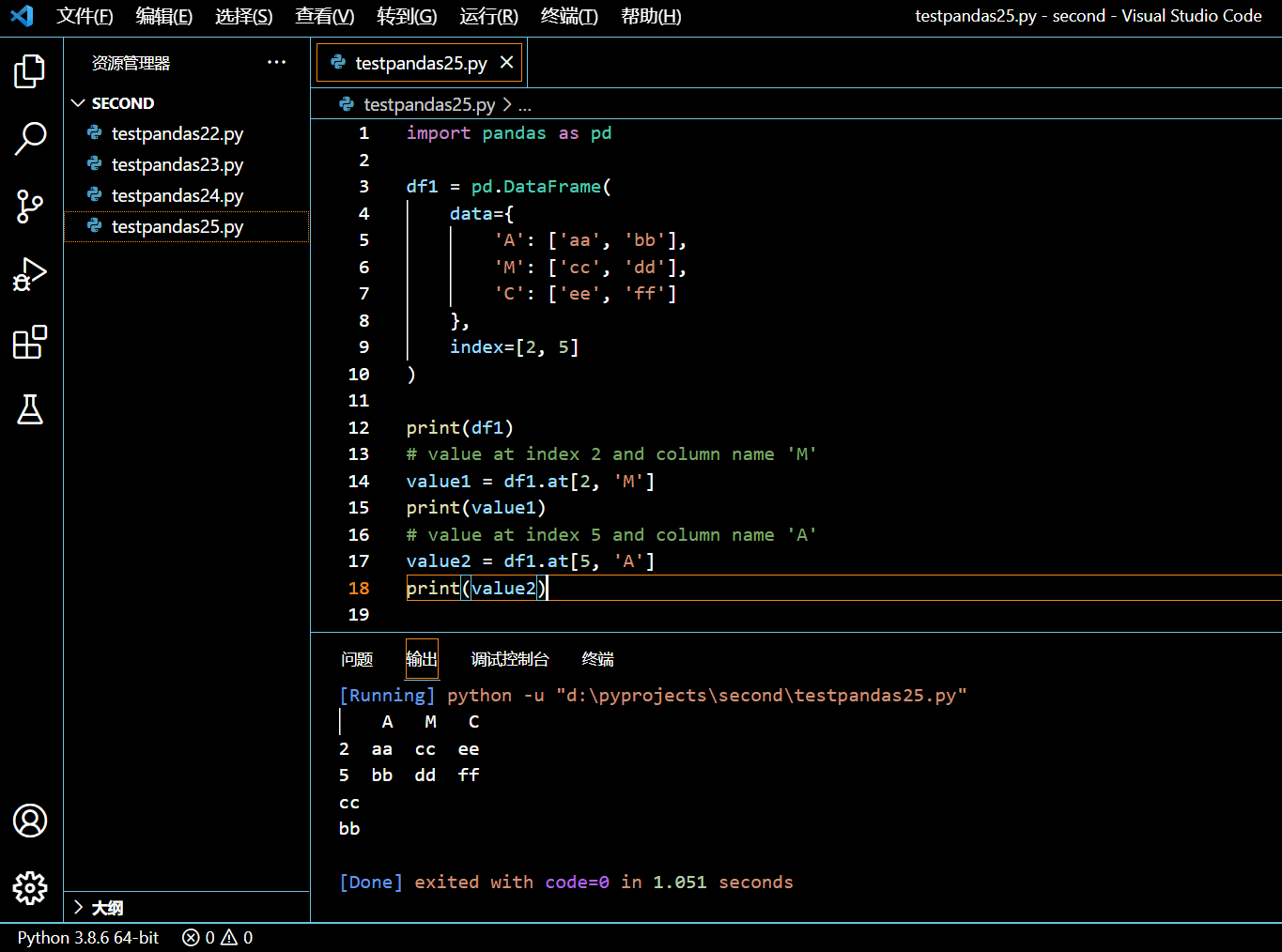Click 'import pandas as pd' code line
1282x952 pixels.
[x=509, y=133]
